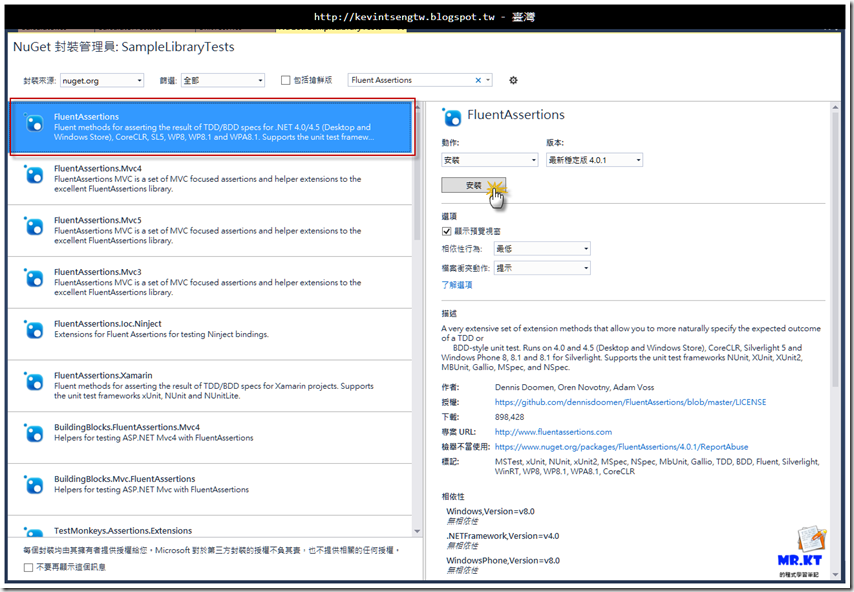
Task: Click the package list scrollbar down arrow
Action: click(x=417, y=532)
